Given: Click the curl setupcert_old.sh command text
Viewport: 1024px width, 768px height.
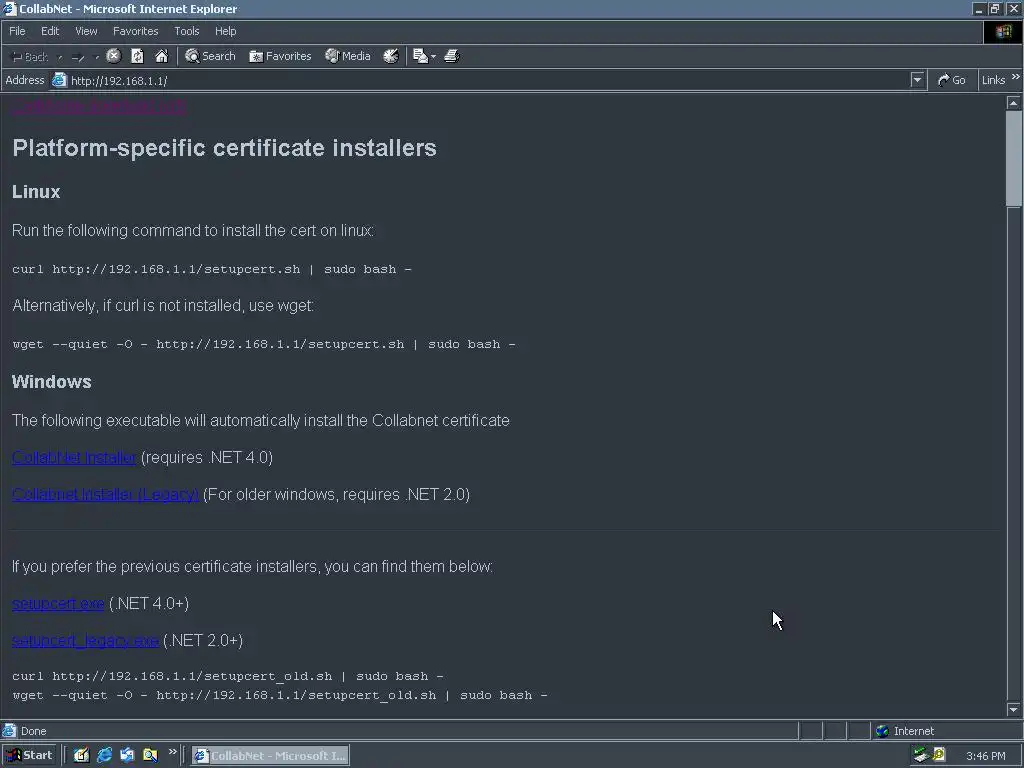Looking at the screenshot, I should pos(228,676).
